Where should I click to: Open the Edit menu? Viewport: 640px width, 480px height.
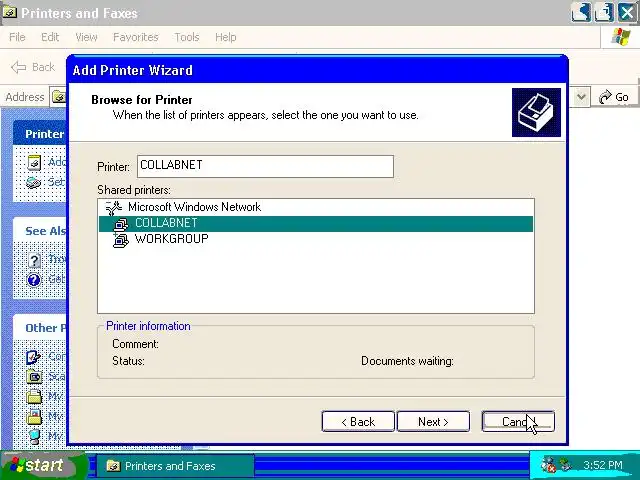click(x=50, y=37)
